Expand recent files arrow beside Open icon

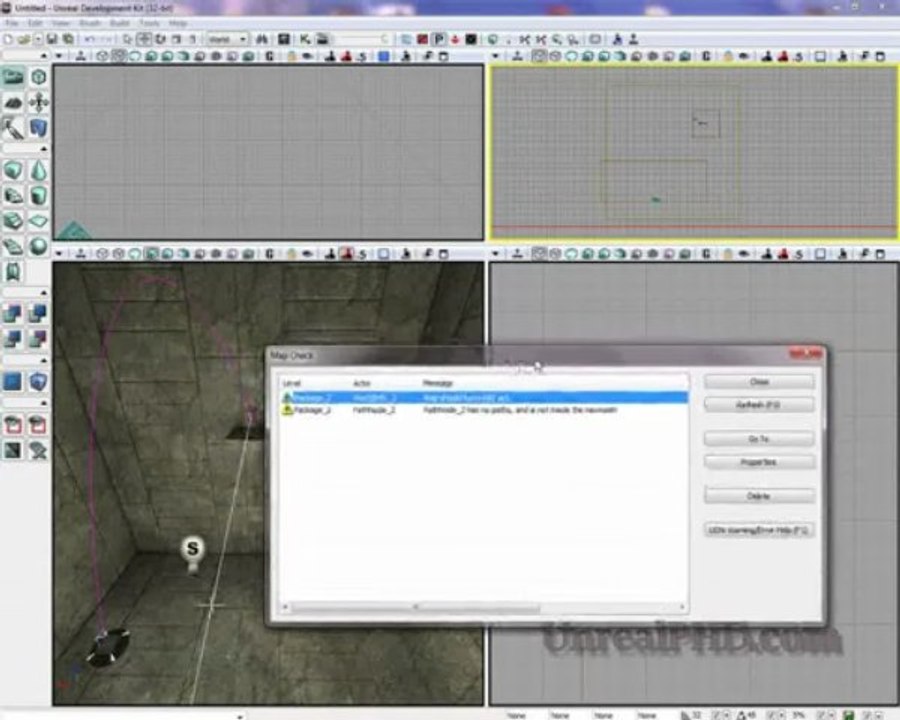38,39
